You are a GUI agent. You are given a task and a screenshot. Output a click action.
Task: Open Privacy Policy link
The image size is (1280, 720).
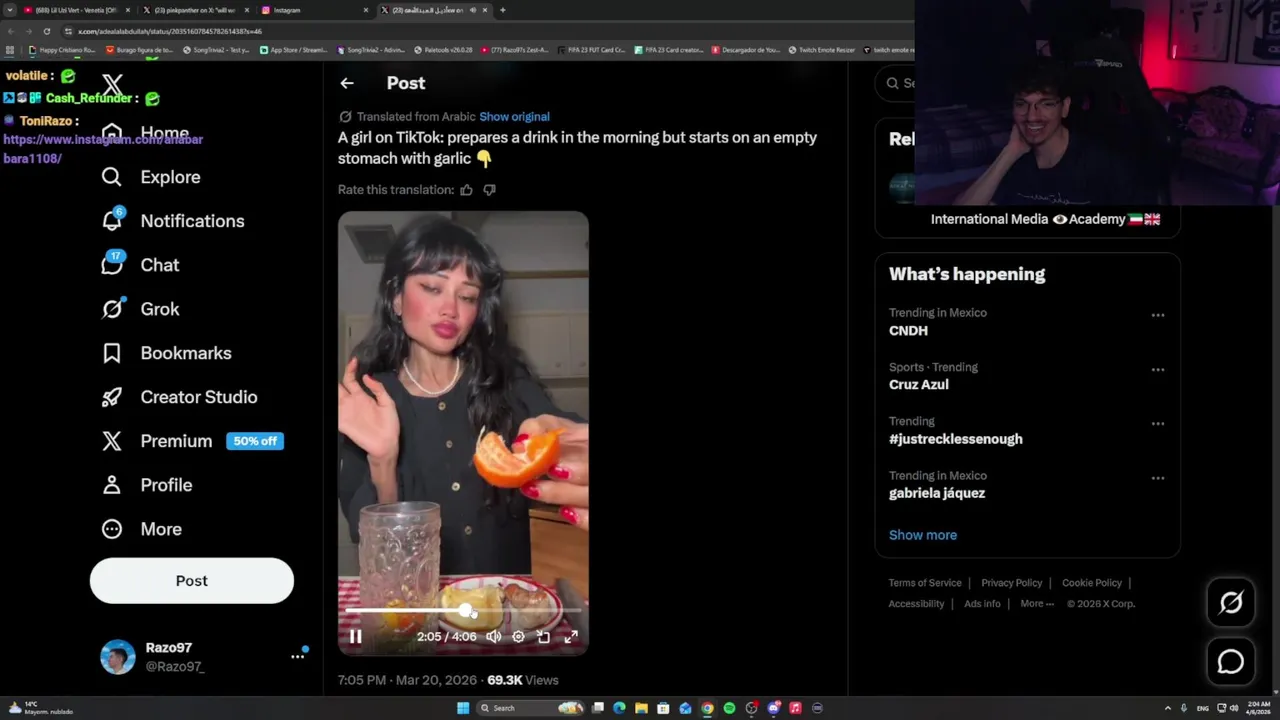click(1012, 583)
